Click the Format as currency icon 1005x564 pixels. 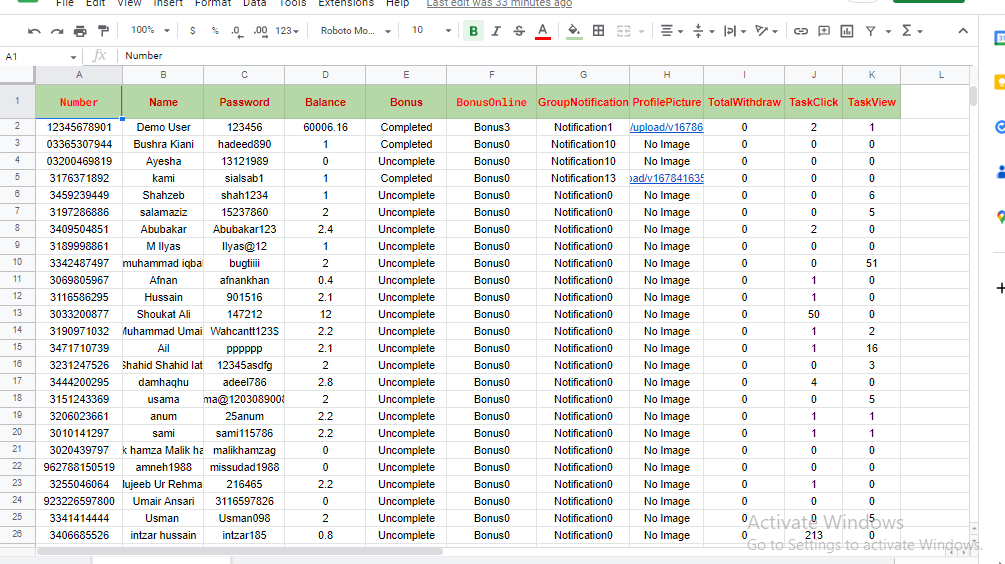point(192,31)
